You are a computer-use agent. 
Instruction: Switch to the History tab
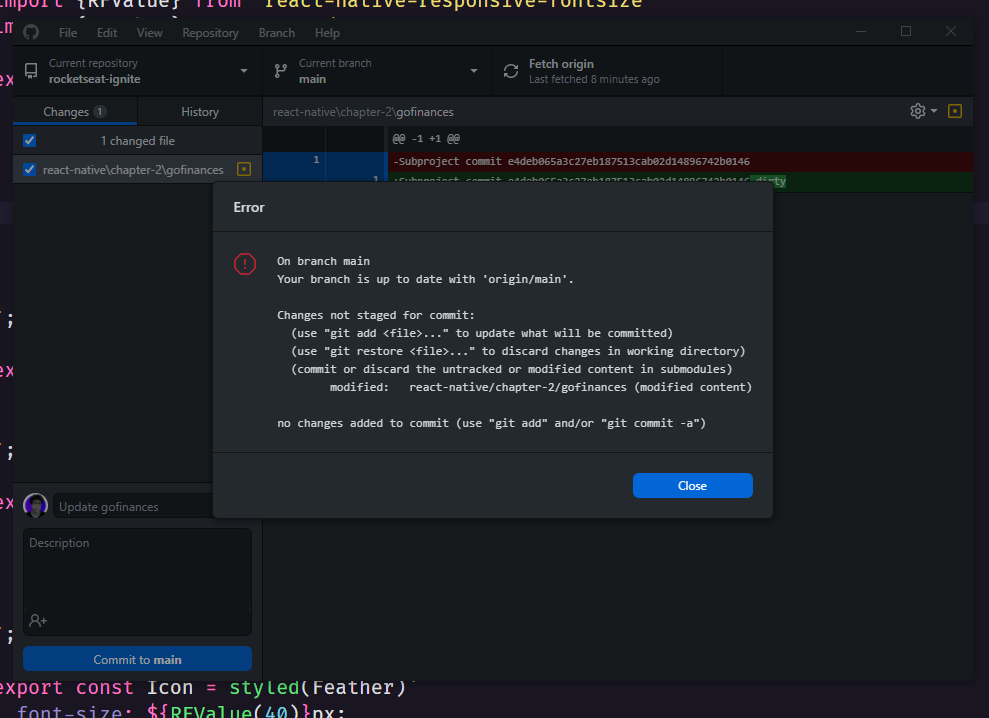[x=199, y=111]
